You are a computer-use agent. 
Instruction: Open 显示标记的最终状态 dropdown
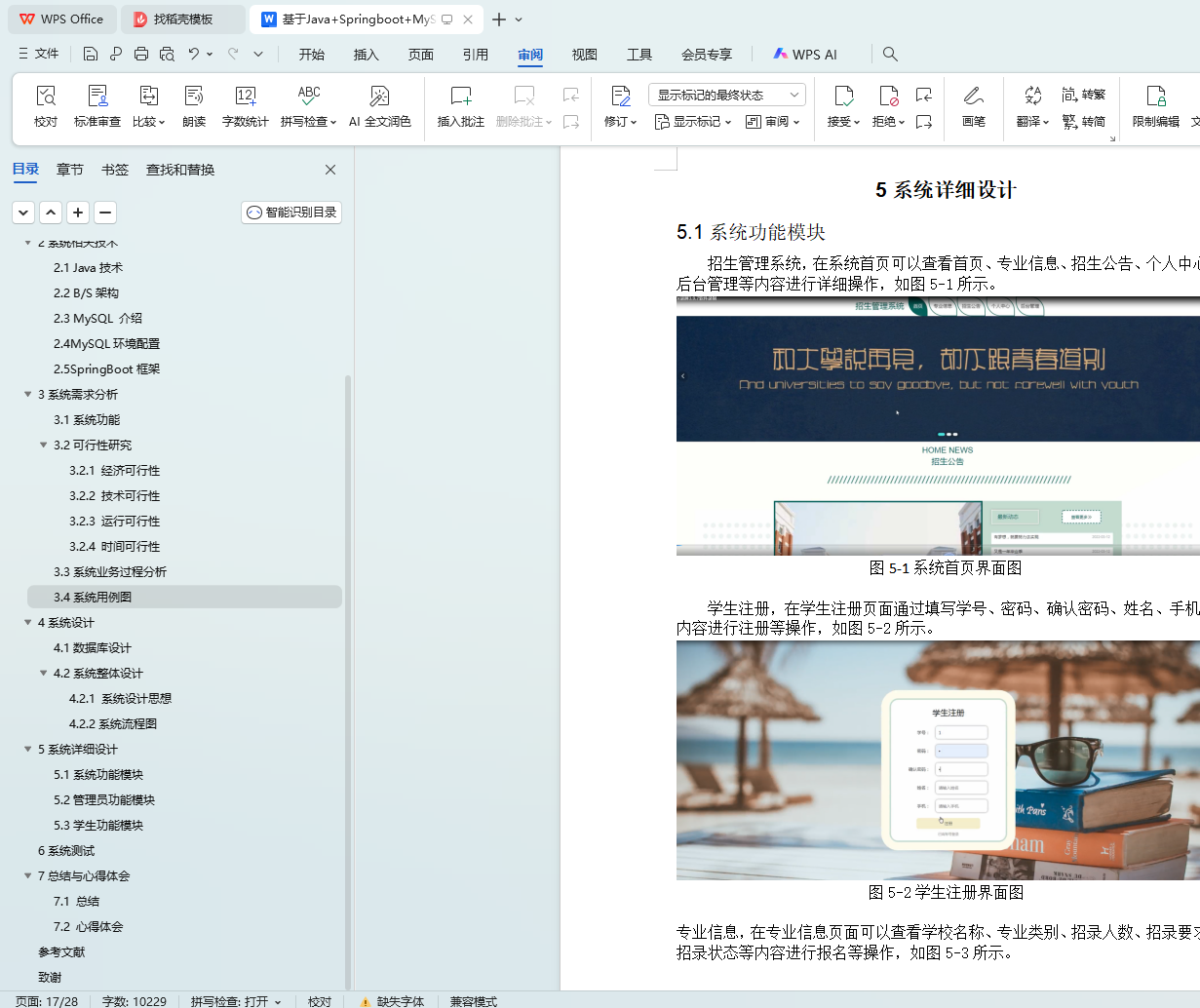pos(726,95)
